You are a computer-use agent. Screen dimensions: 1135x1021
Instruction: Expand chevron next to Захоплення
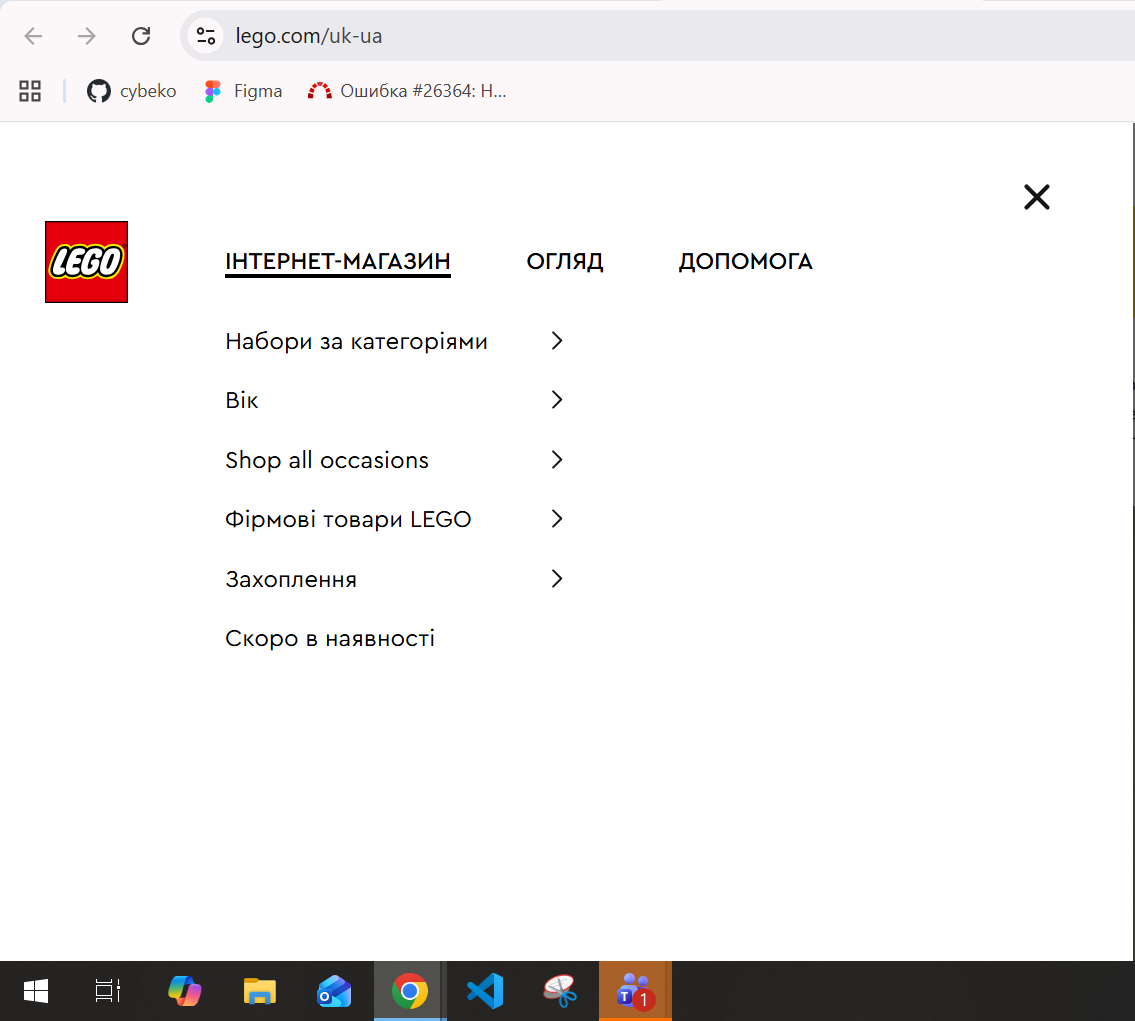pos(556,579)
